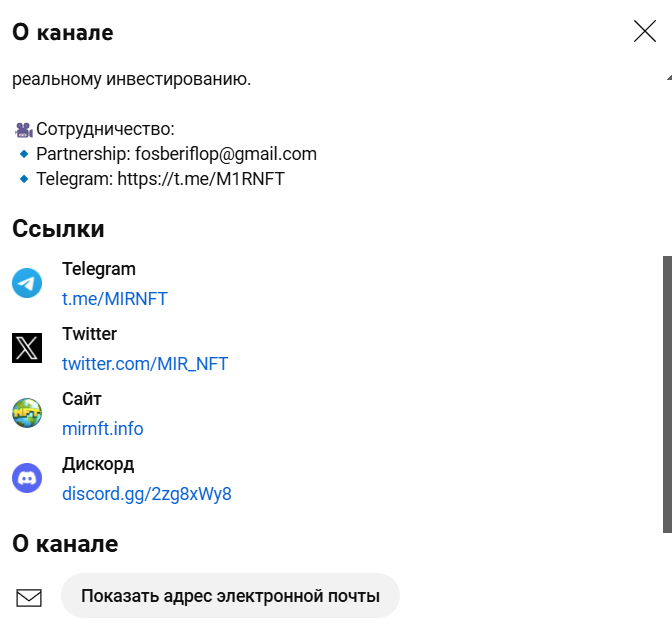The image size is (672, 632).
Task: Click the Дискорд link title
Action: click(x=98, y=464)
